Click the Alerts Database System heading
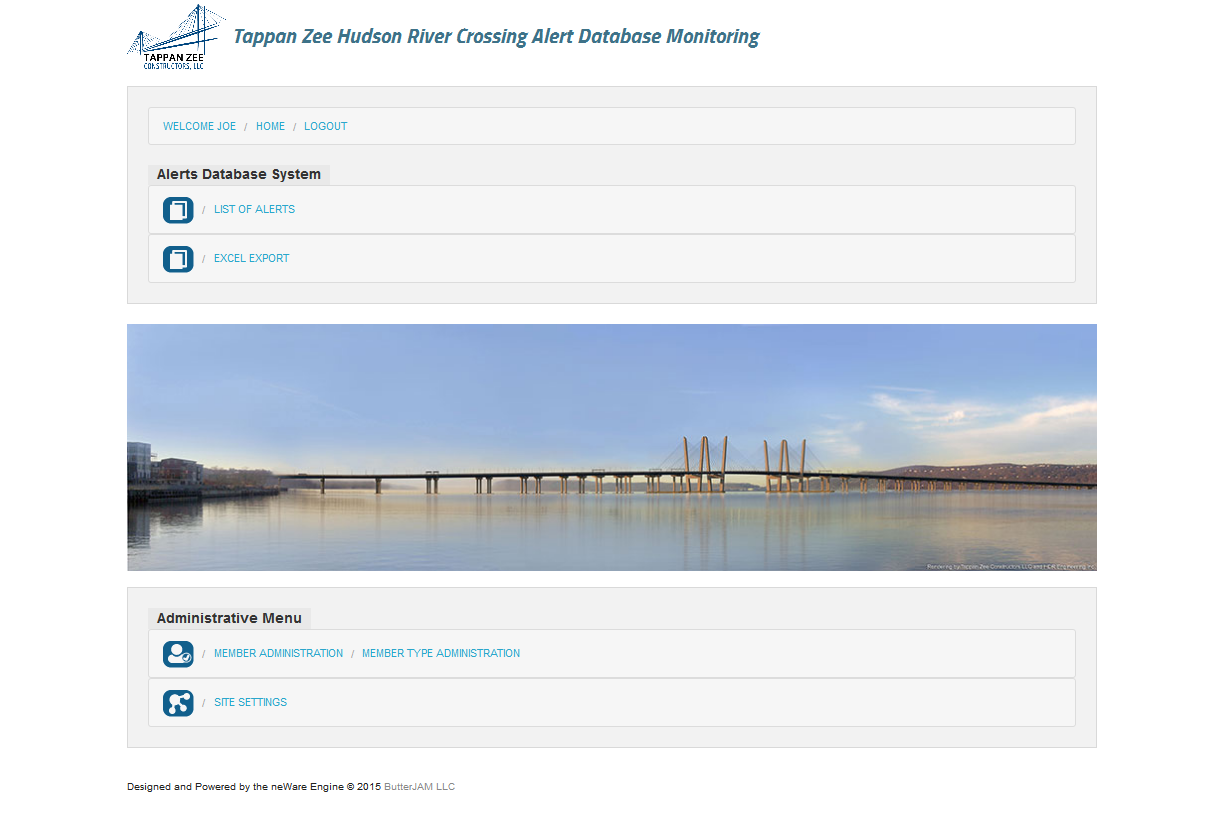This screenshot has height=824, width=1224. pos(238,174)
